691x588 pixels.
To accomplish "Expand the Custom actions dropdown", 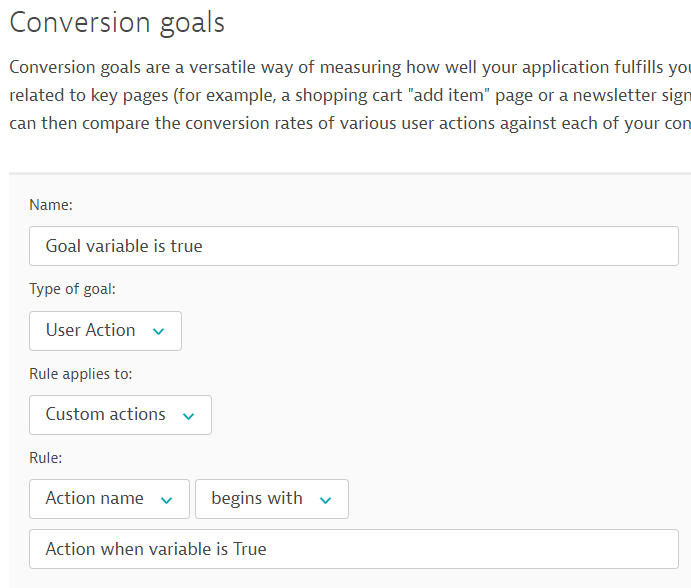I will (120, 415).
